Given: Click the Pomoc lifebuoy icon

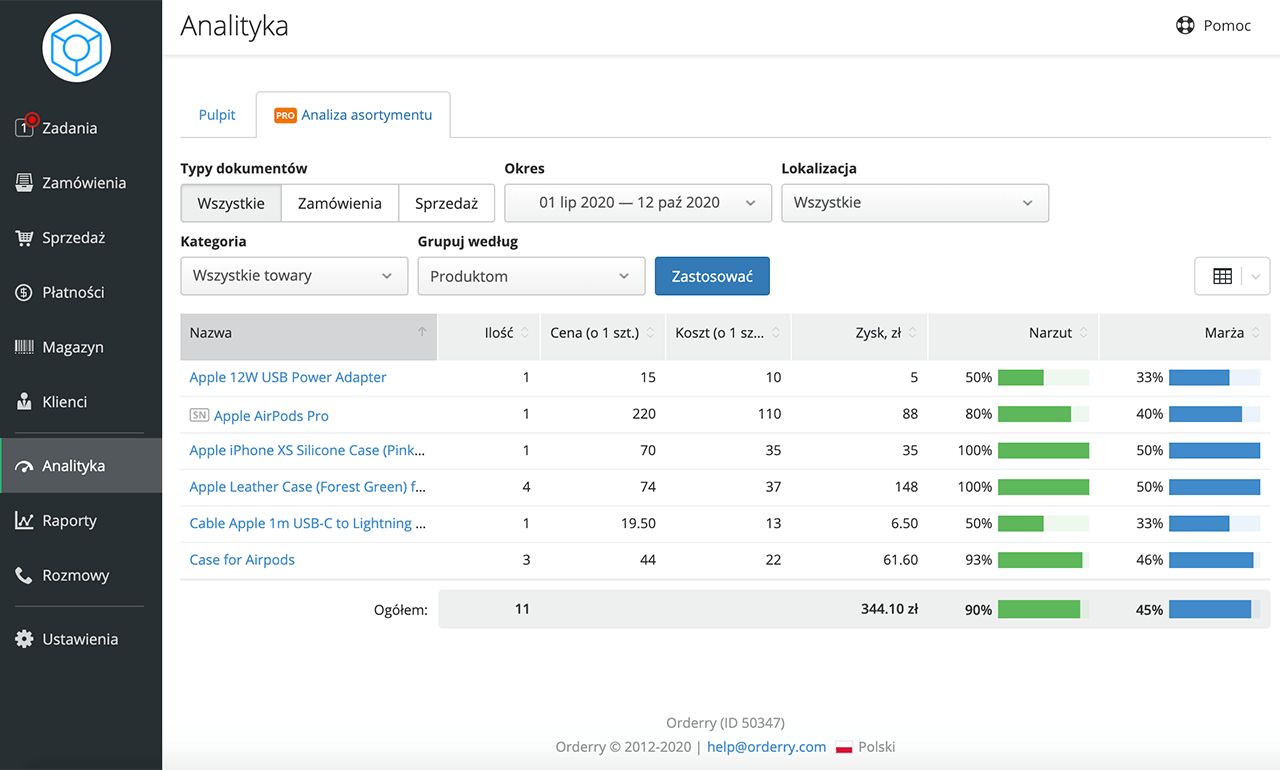Looking at the screenshot, I should [1185, 26].
